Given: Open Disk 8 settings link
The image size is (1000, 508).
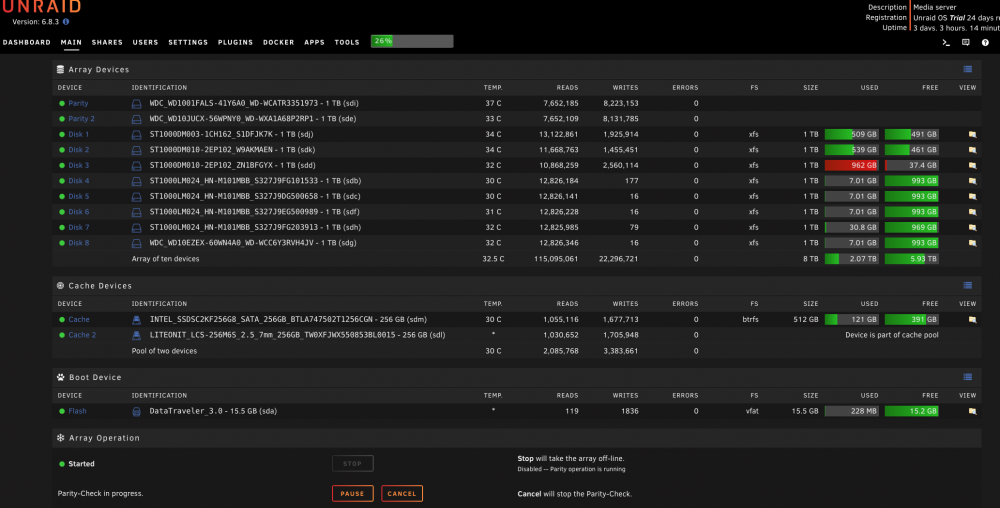Looking at the screenshot, I should (79, 243).
